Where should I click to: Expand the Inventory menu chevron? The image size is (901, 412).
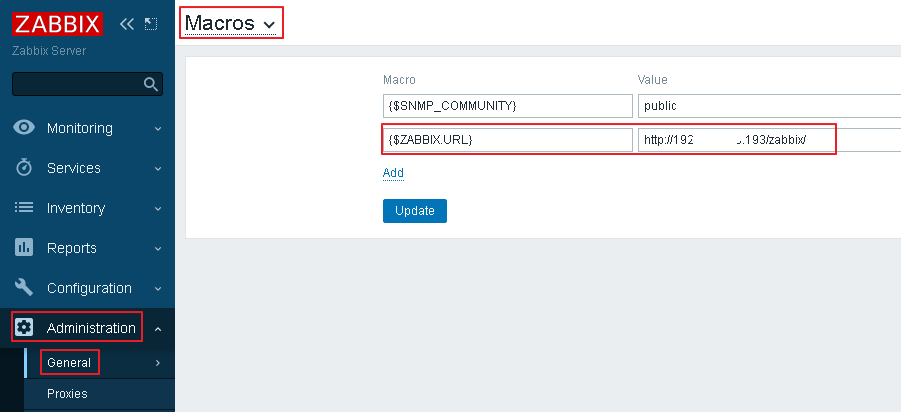click(x=158, y=209)
